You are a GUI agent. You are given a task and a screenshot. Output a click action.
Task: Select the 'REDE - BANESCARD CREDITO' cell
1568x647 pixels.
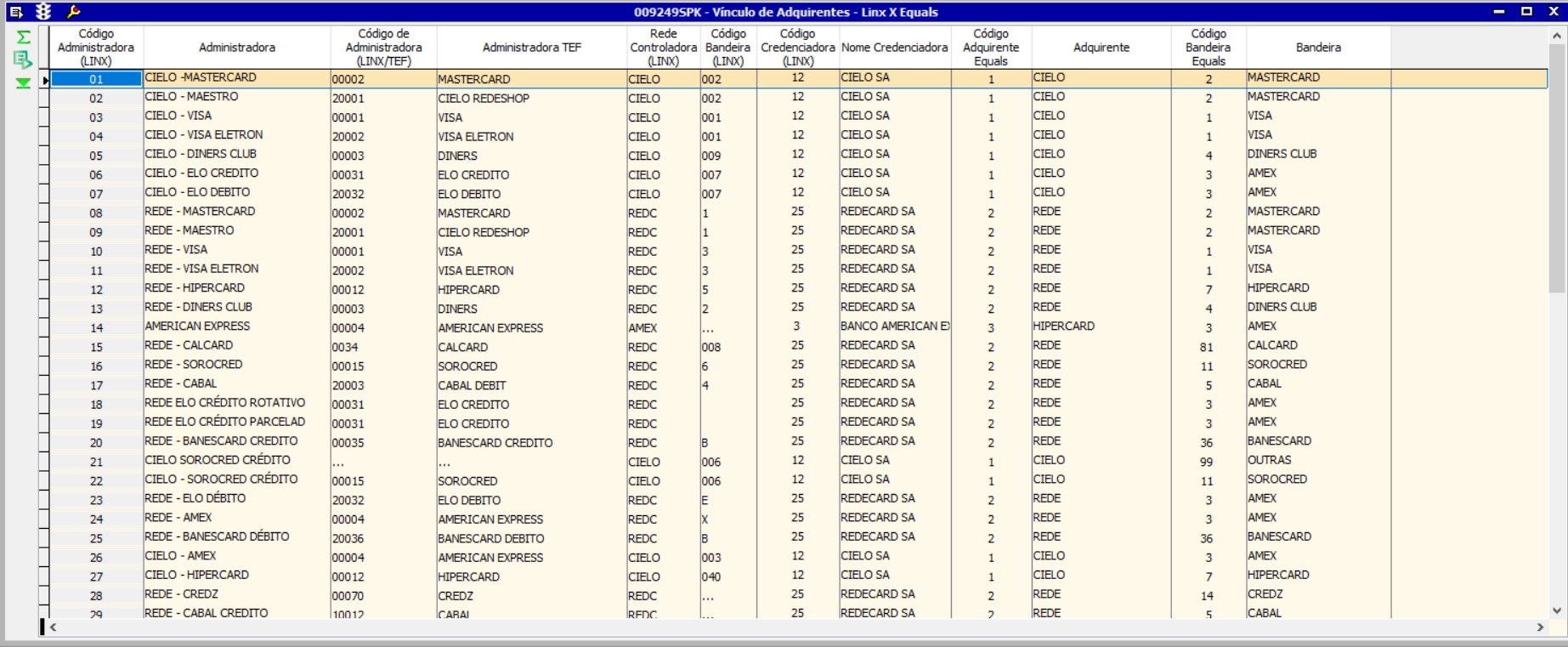pos(237,441)
